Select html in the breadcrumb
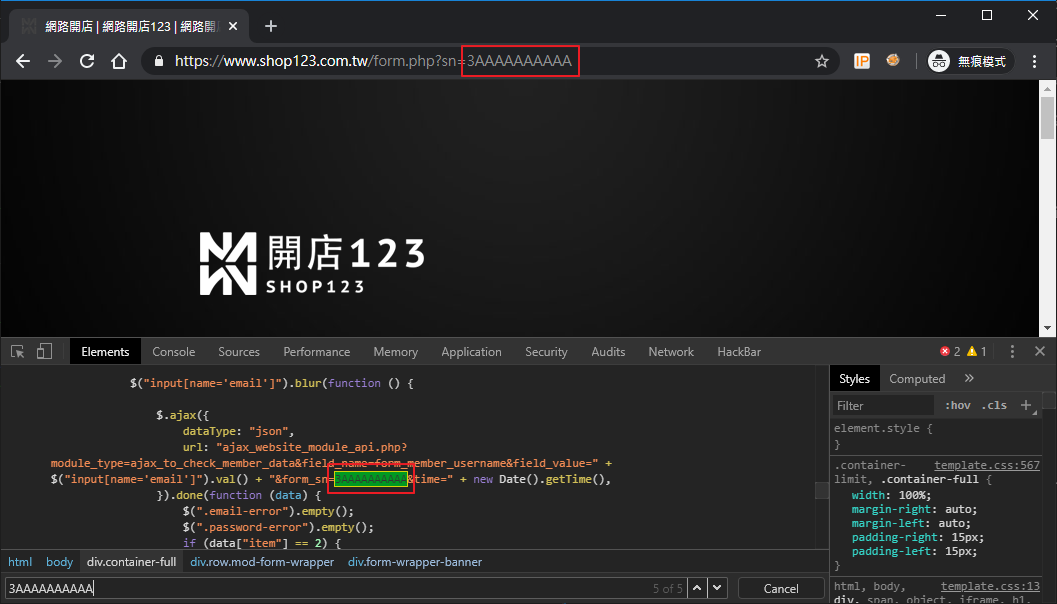The image size is (1057, 604). pos(20,562)
